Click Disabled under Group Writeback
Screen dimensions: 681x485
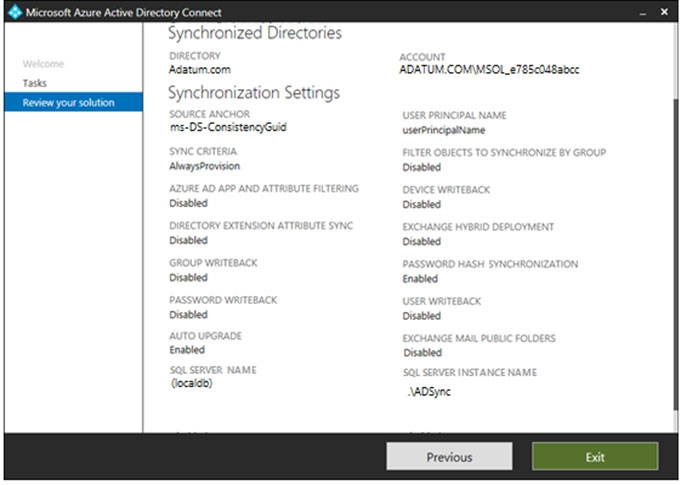188,277
